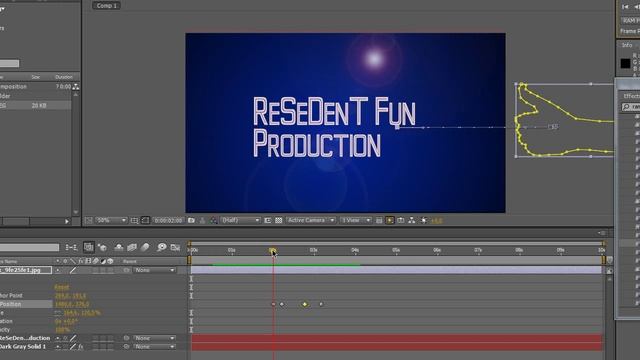Open the 1 View layout dropdown
This screenshot has width=640, height=360.
pyautogui.click(x=356, y=220)
